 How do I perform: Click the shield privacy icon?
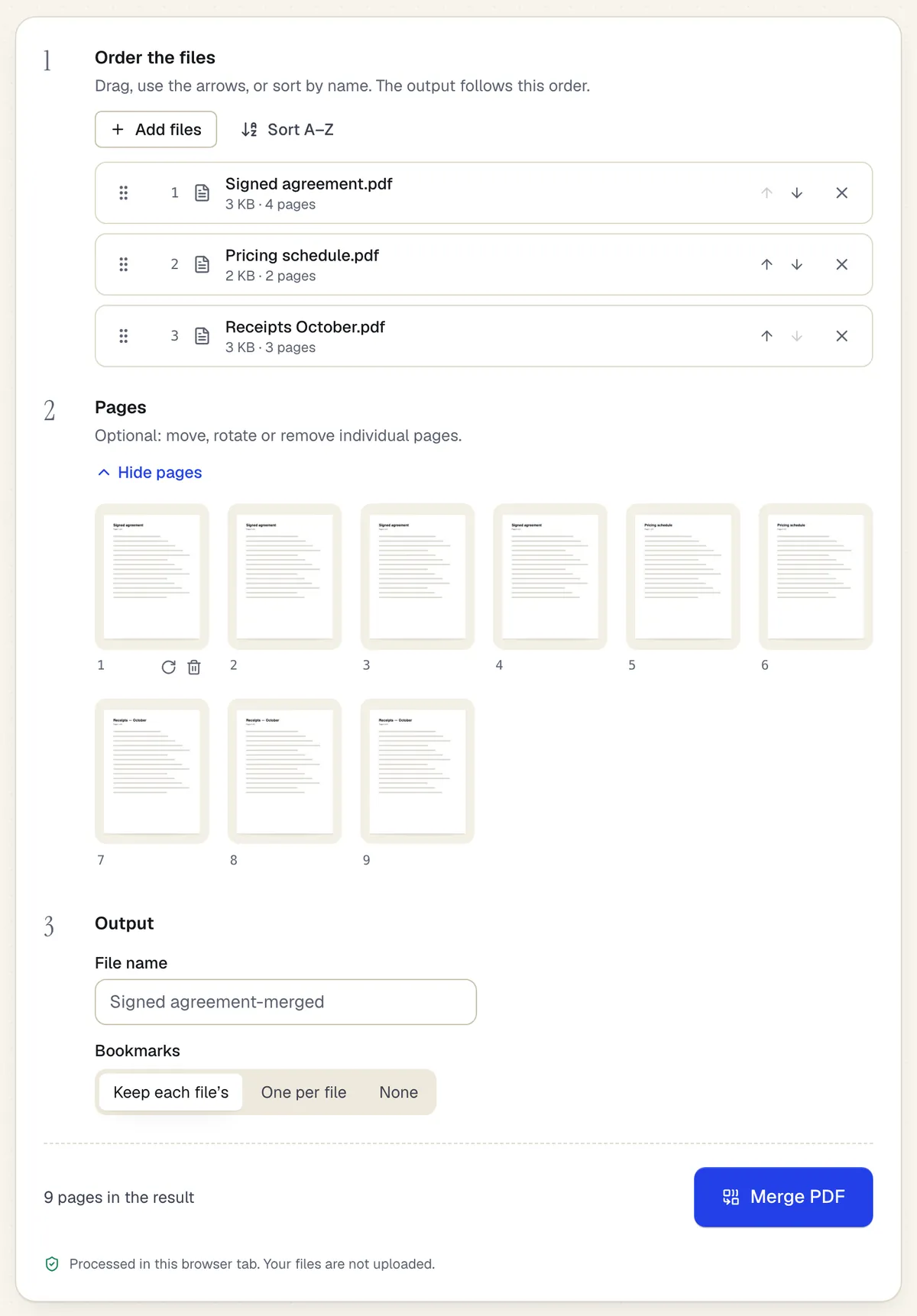coord(52,1264)
